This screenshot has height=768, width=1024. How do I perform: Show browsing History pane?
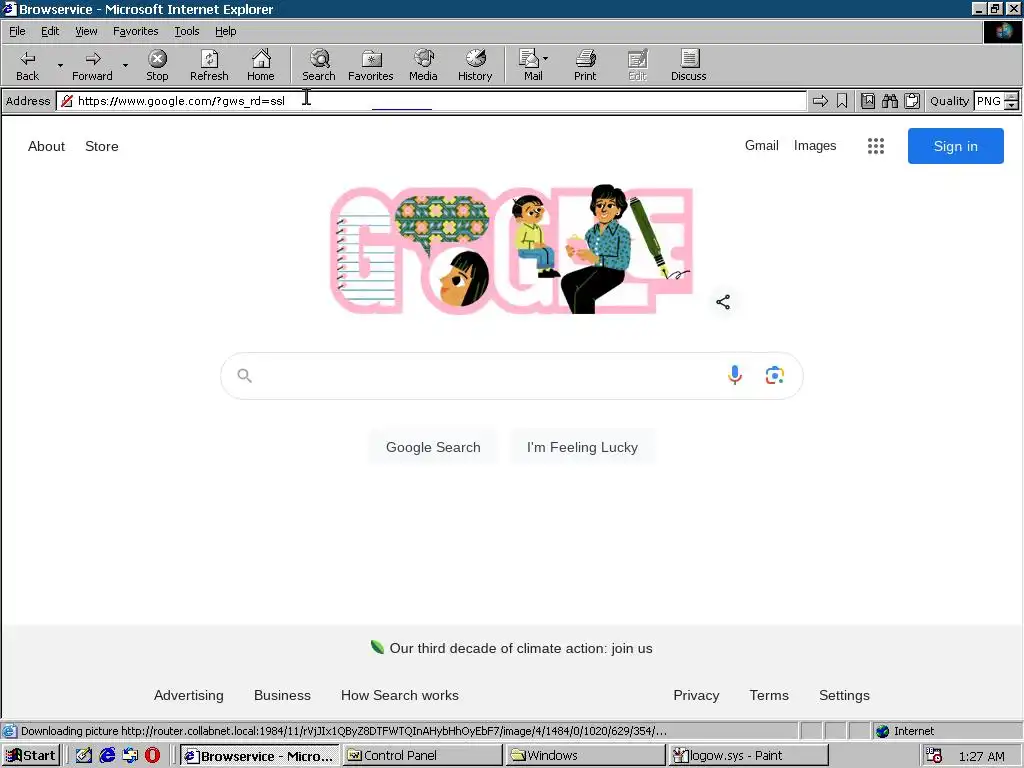(475, 65)
